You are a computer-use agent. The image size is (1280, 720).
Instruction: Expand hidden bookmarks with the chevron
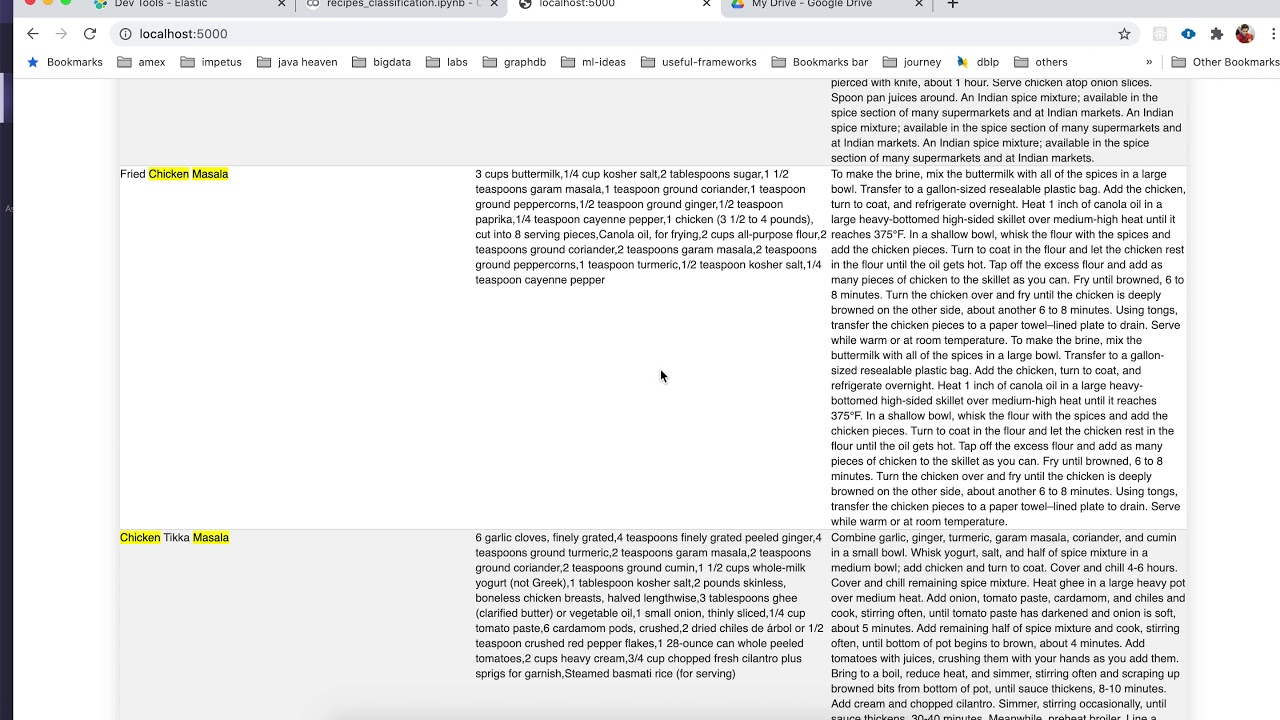point(1149,62)
